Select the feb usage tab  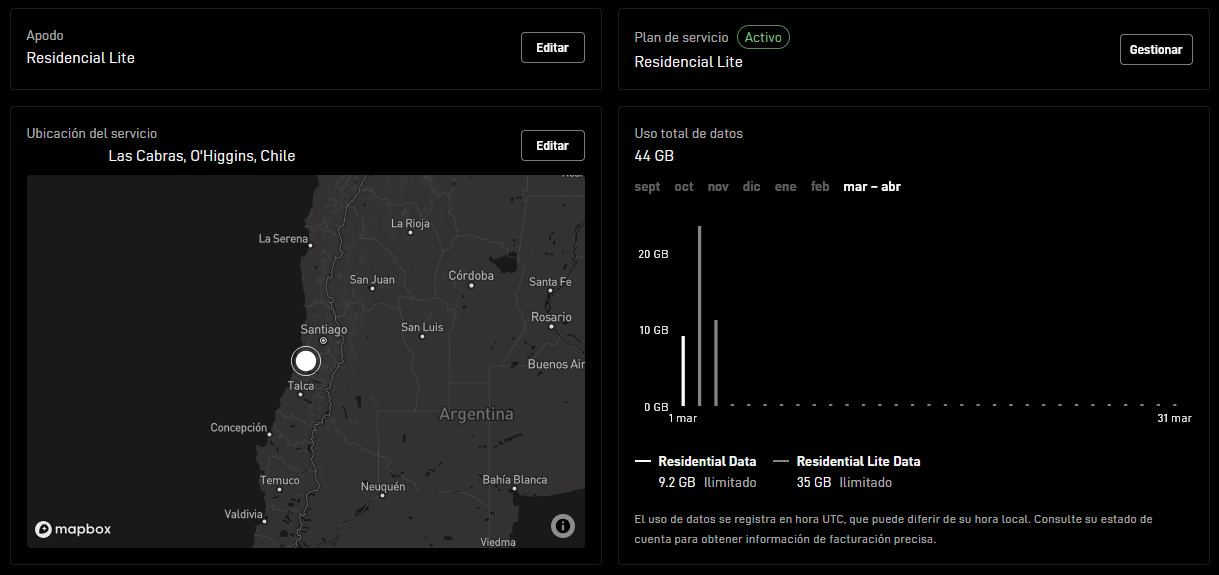[820, 187]
